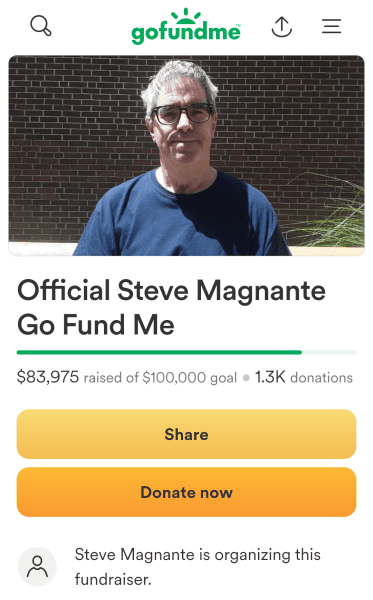
Task: Click the Donate now button
Action: (186, 492)
